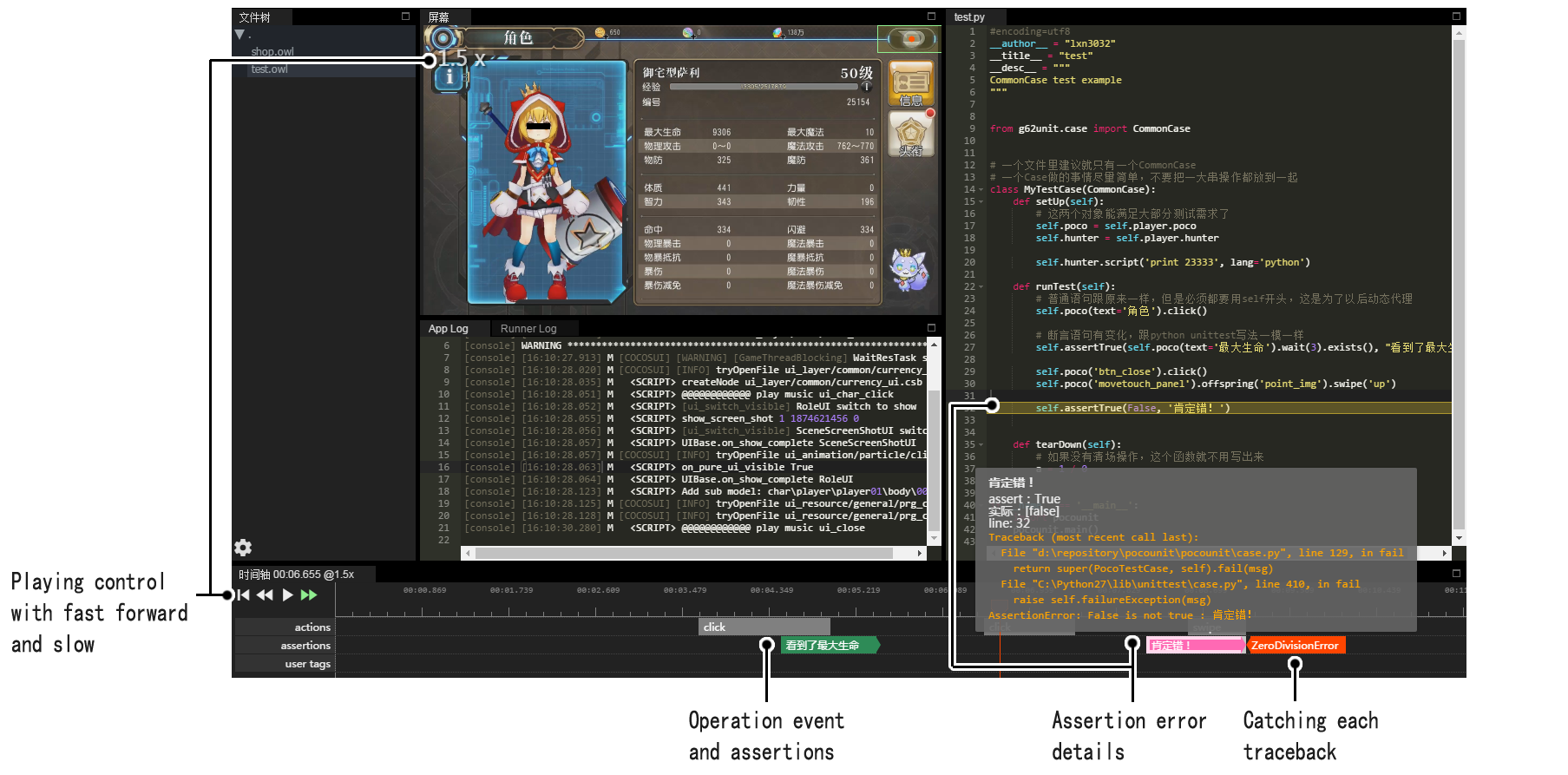
Task: Select shop.owl in the file tree
Action: (272, 52)
